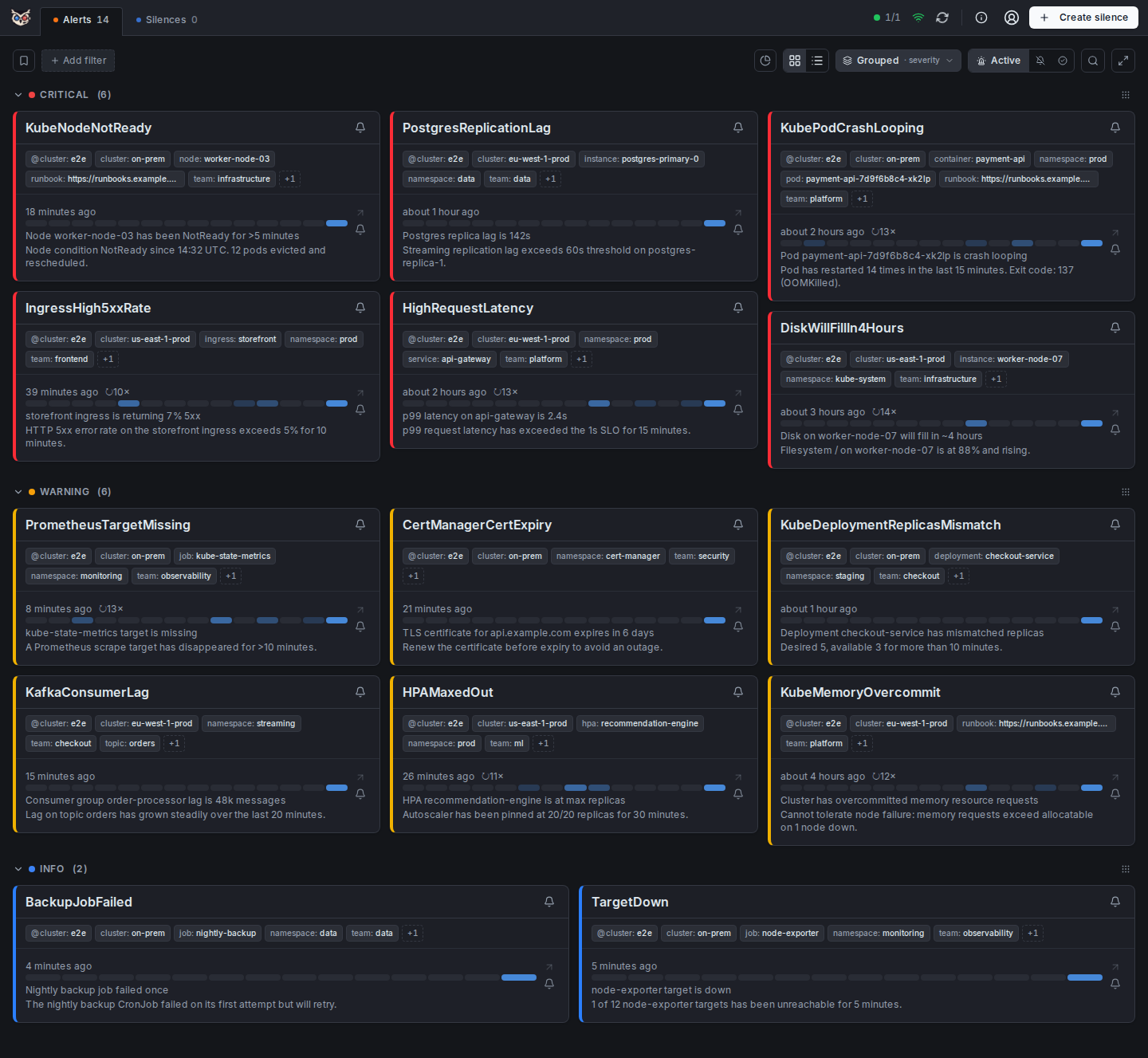Switch to the grid card view
Viewport: 1148px width, 1058px height.
pos(795,61)
